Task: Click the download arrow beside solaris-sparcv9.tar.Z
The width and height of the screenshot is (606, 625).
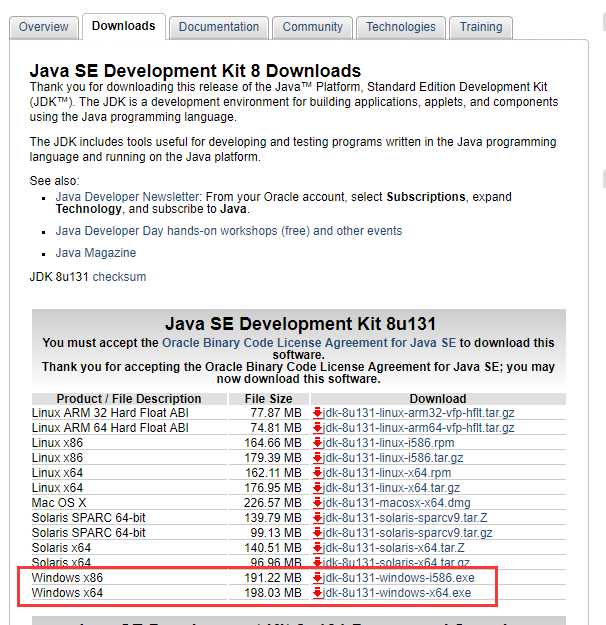Action: coord(317,517)
